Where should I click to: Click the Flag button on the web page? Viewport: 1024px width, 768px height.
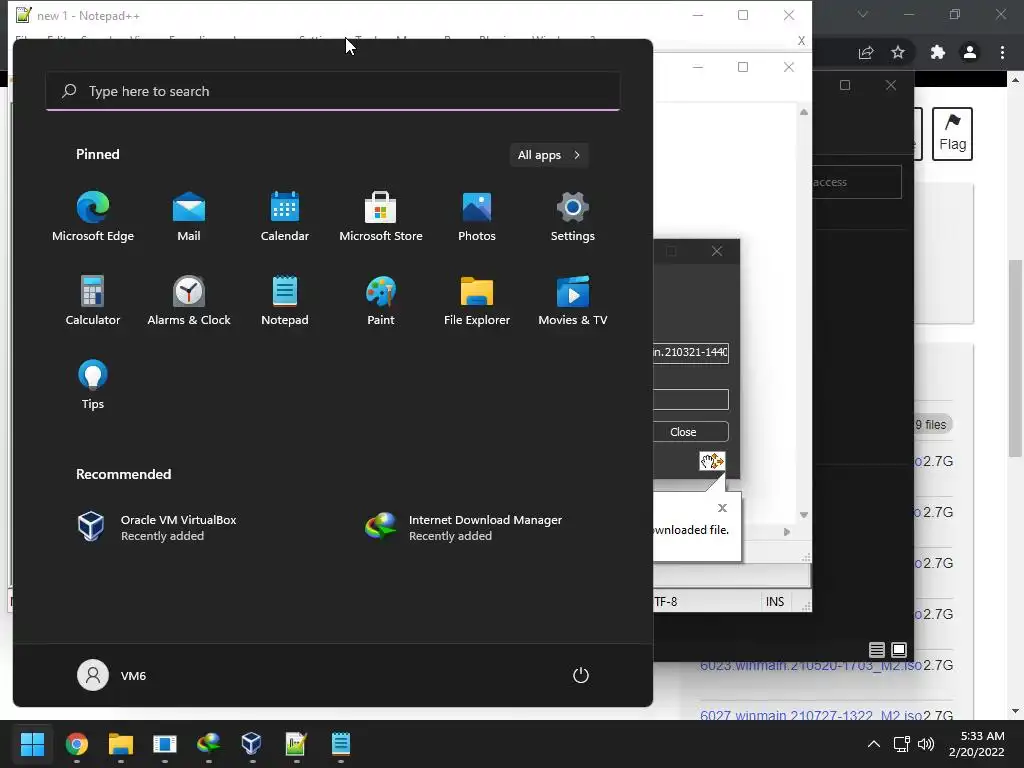pos(952,134)
